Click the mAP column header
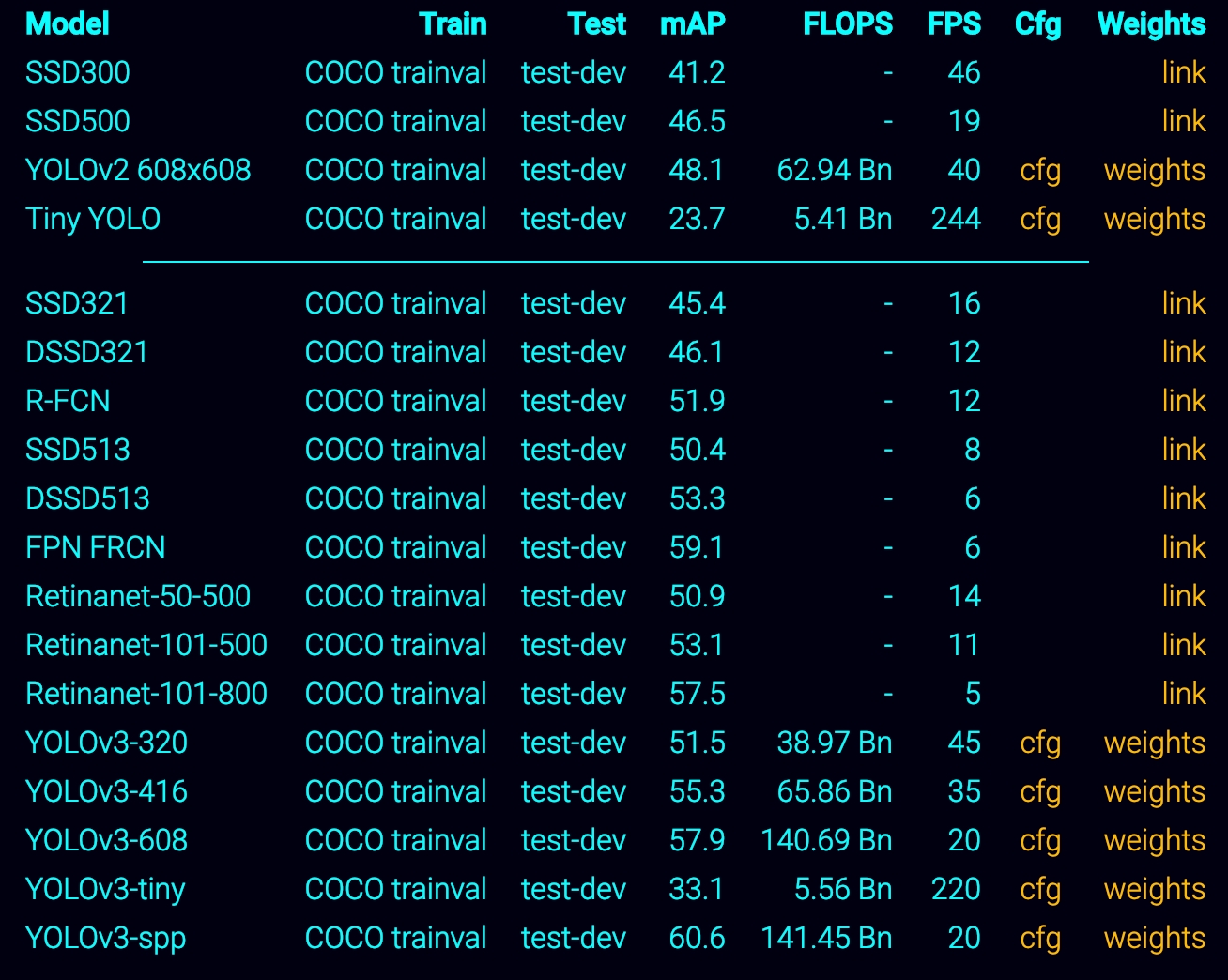The width and height of the screenshot is (1228, 980). (692, 24)
